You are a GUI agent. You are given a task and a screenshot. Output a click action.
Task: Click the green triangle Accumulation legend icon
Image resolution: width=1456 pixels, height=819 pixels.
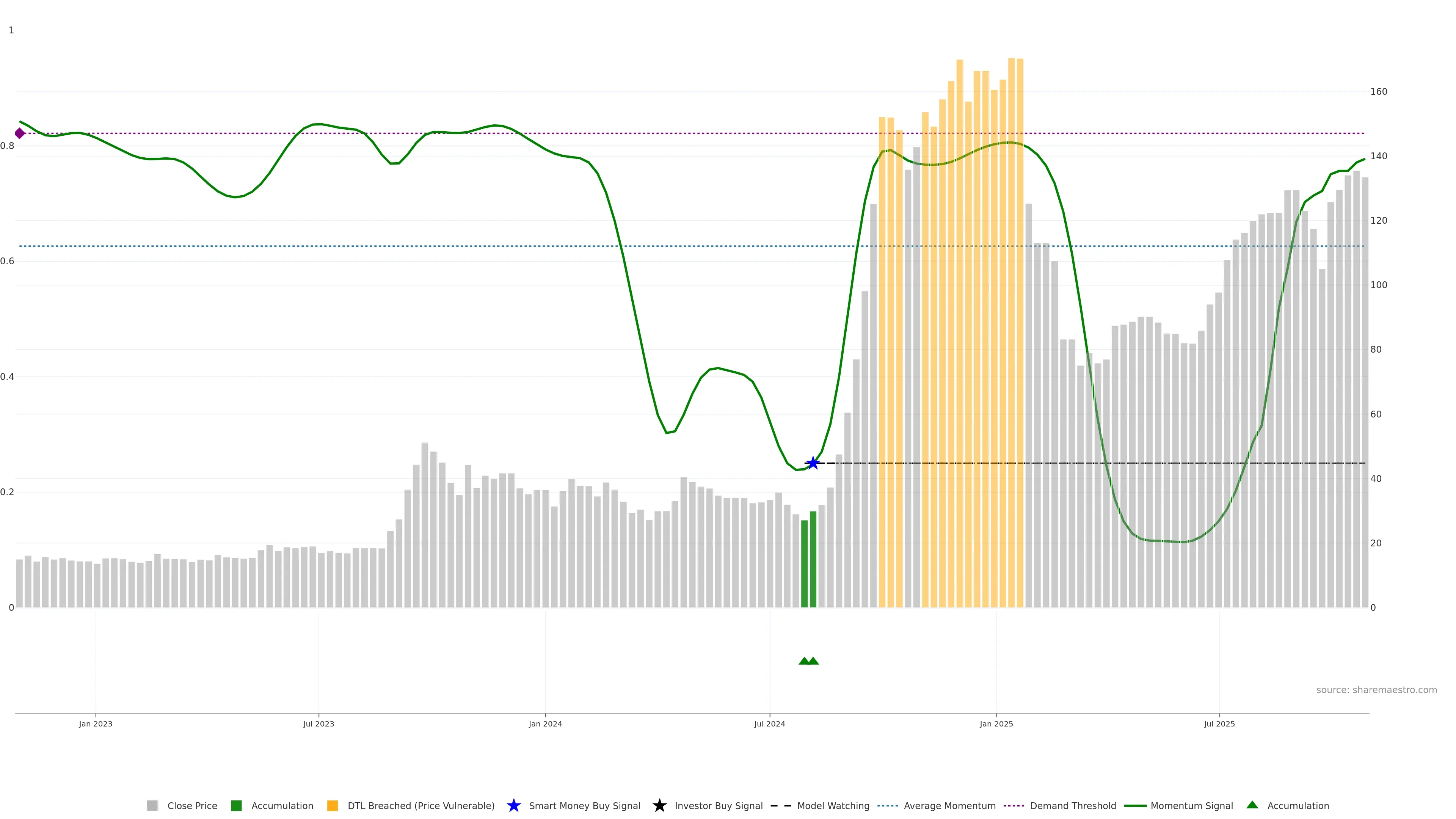[x=1252, y=805]
